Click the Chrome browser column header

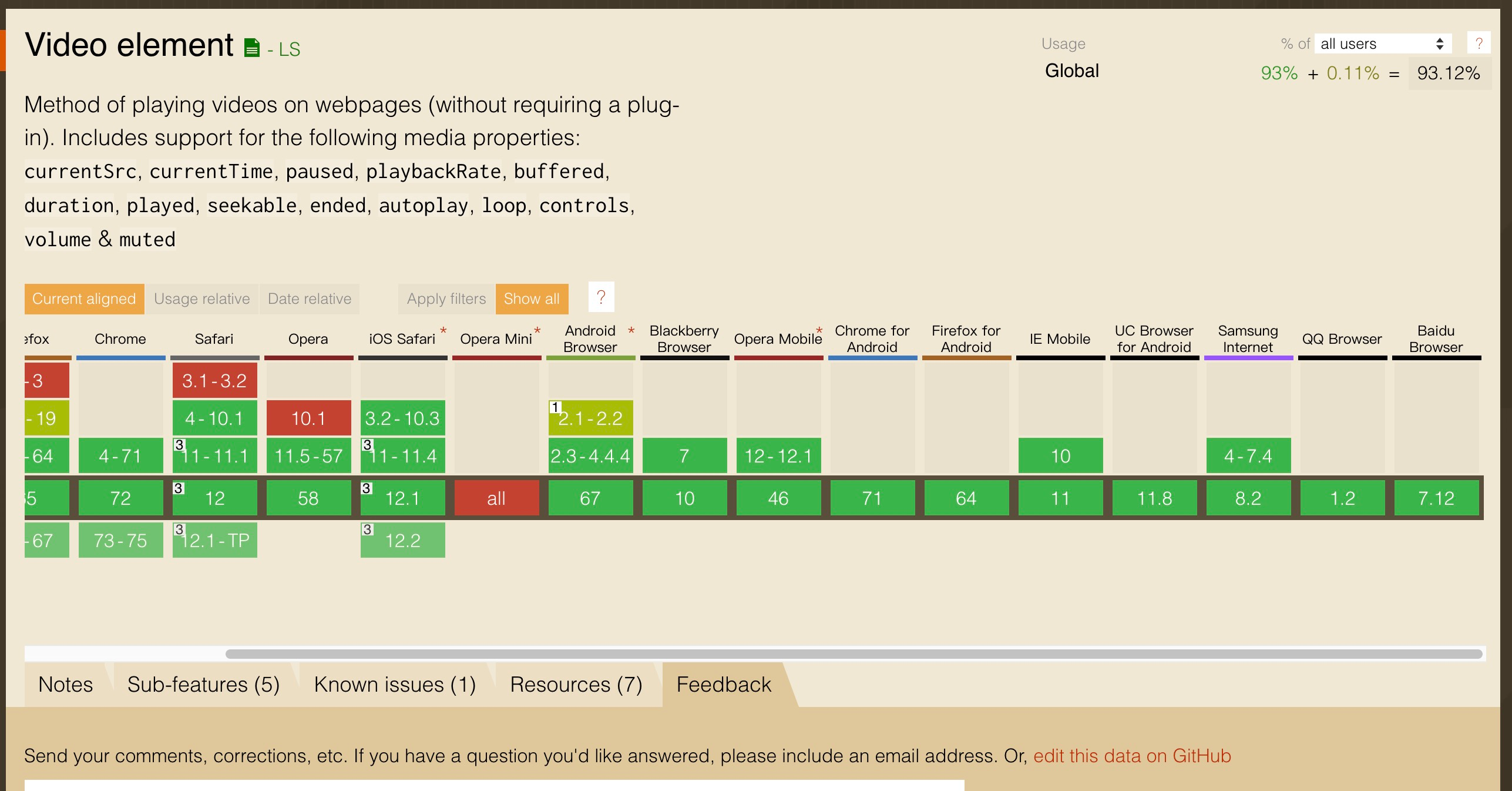pos(120,339)
